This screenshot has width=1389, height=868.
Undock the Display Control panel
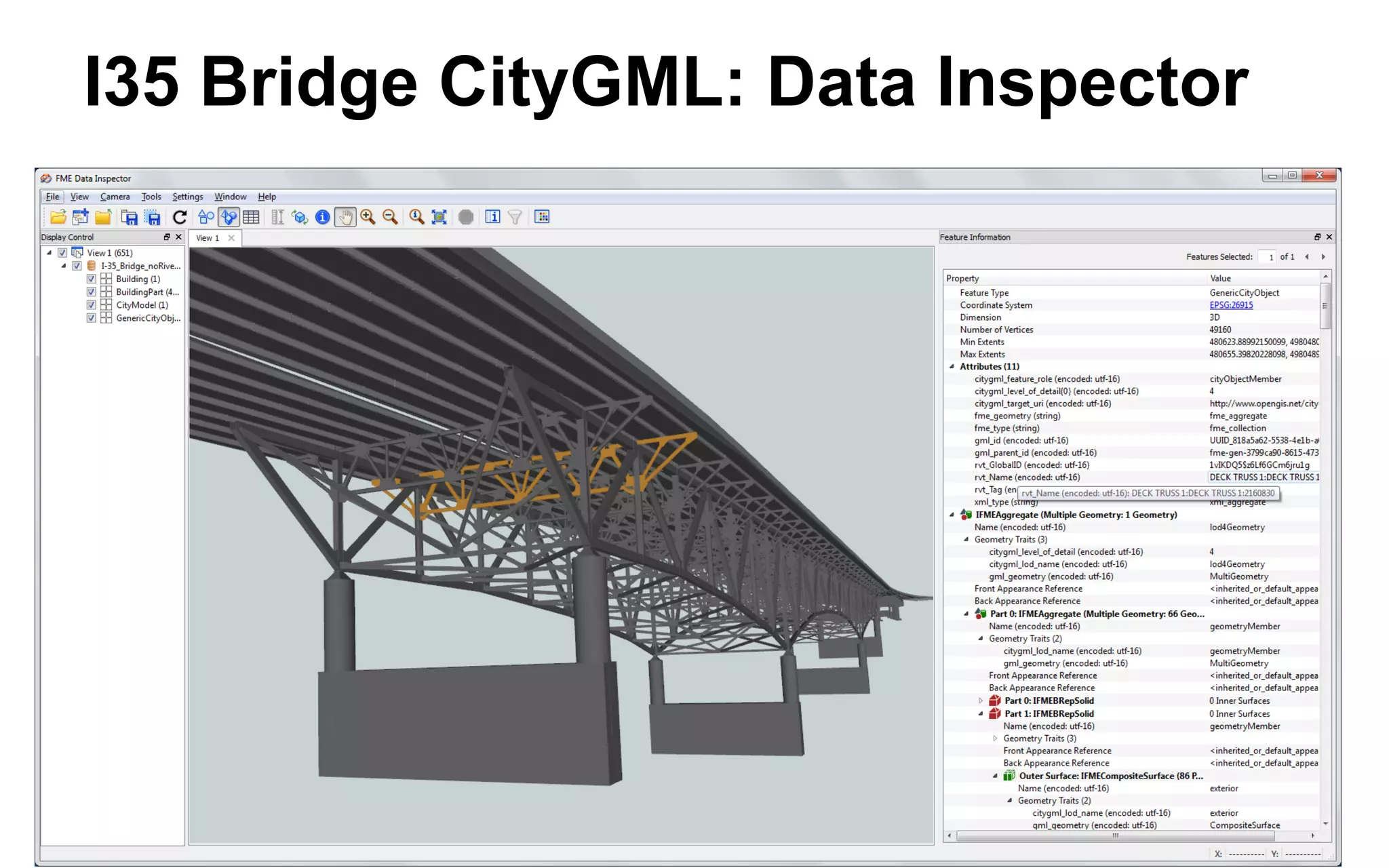[167, 237]
